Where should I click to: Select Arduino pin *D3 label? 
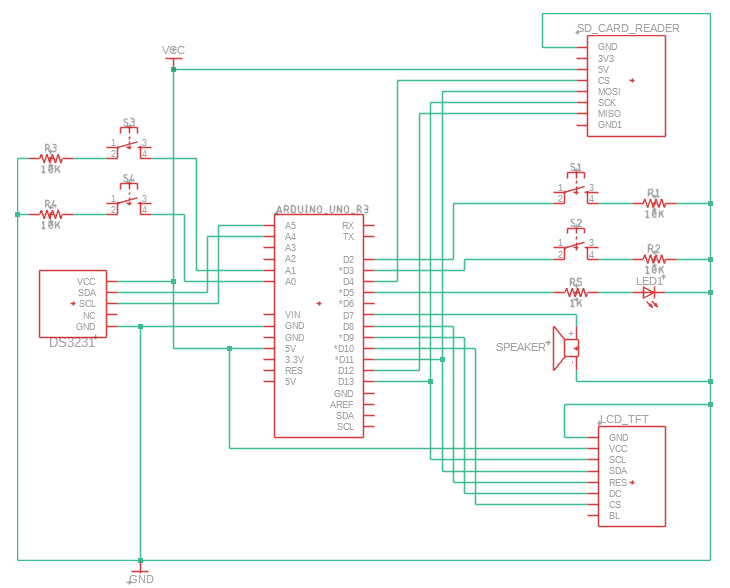pos(346,270)
